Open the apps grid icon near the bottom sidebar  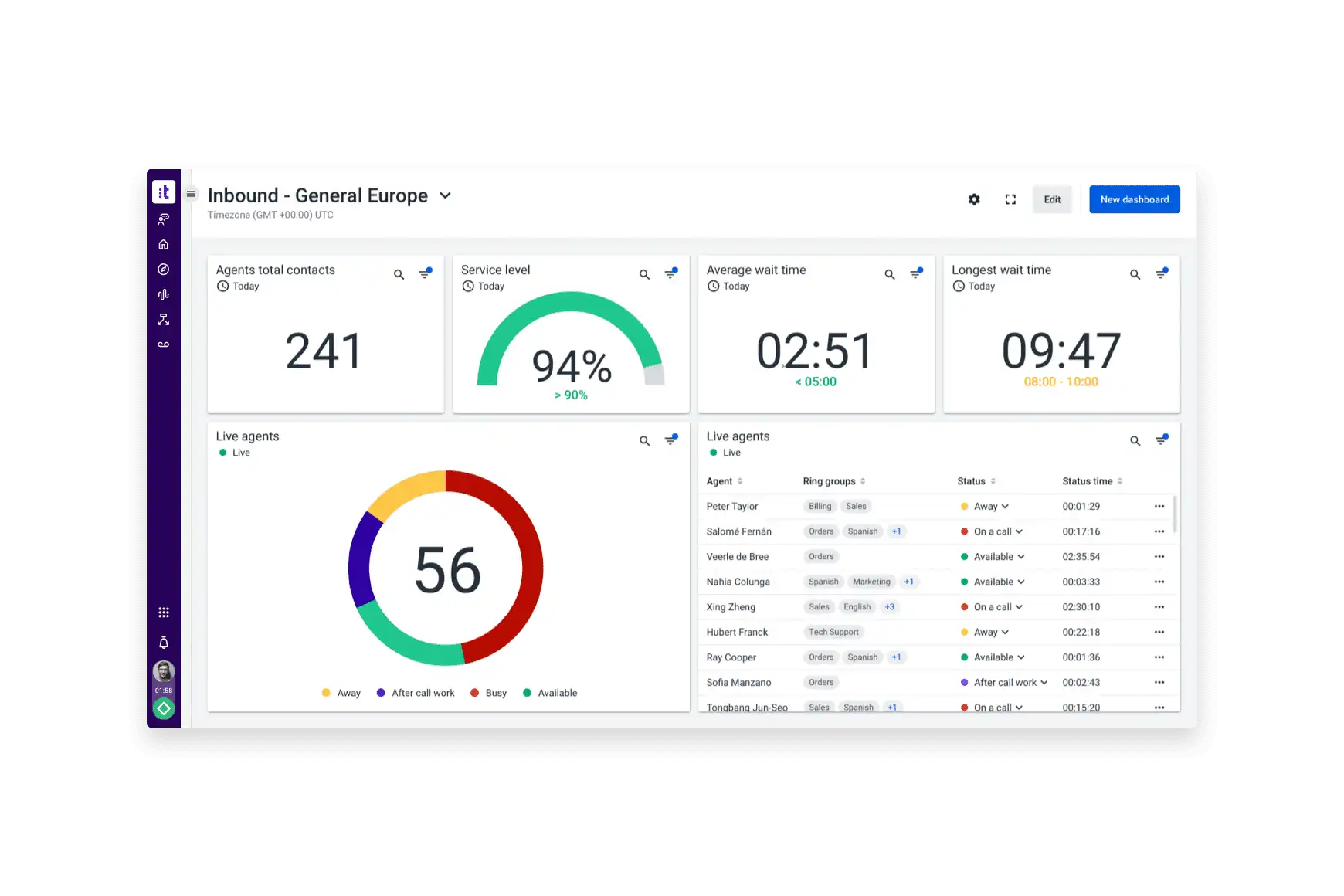[x=164, y=611]
